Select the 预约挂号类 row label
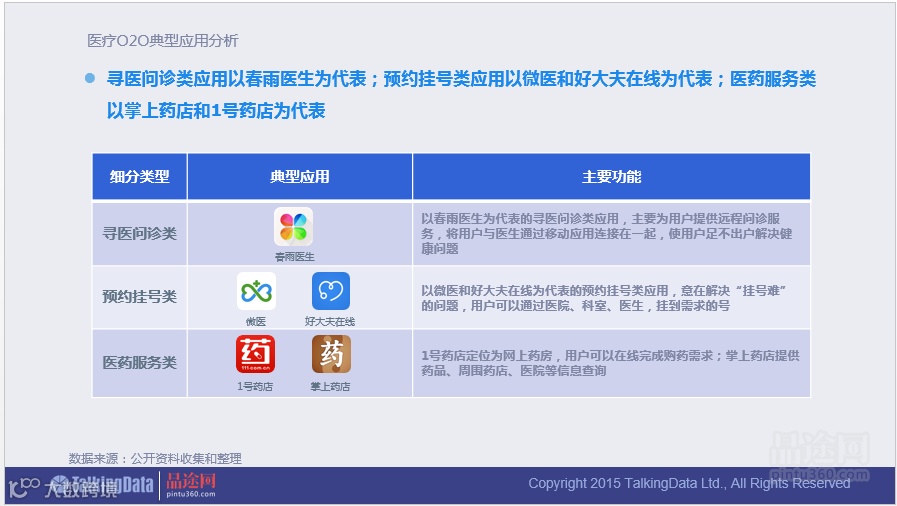 coord(140,297)
